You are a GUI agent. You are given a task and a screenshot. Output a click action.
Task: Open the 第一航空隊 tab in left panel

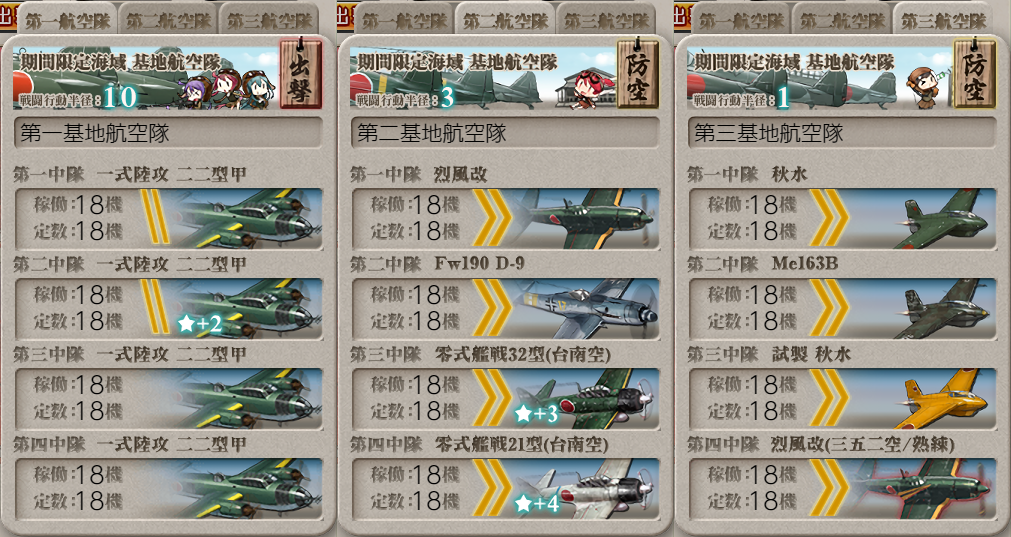(x=67, y=20)
